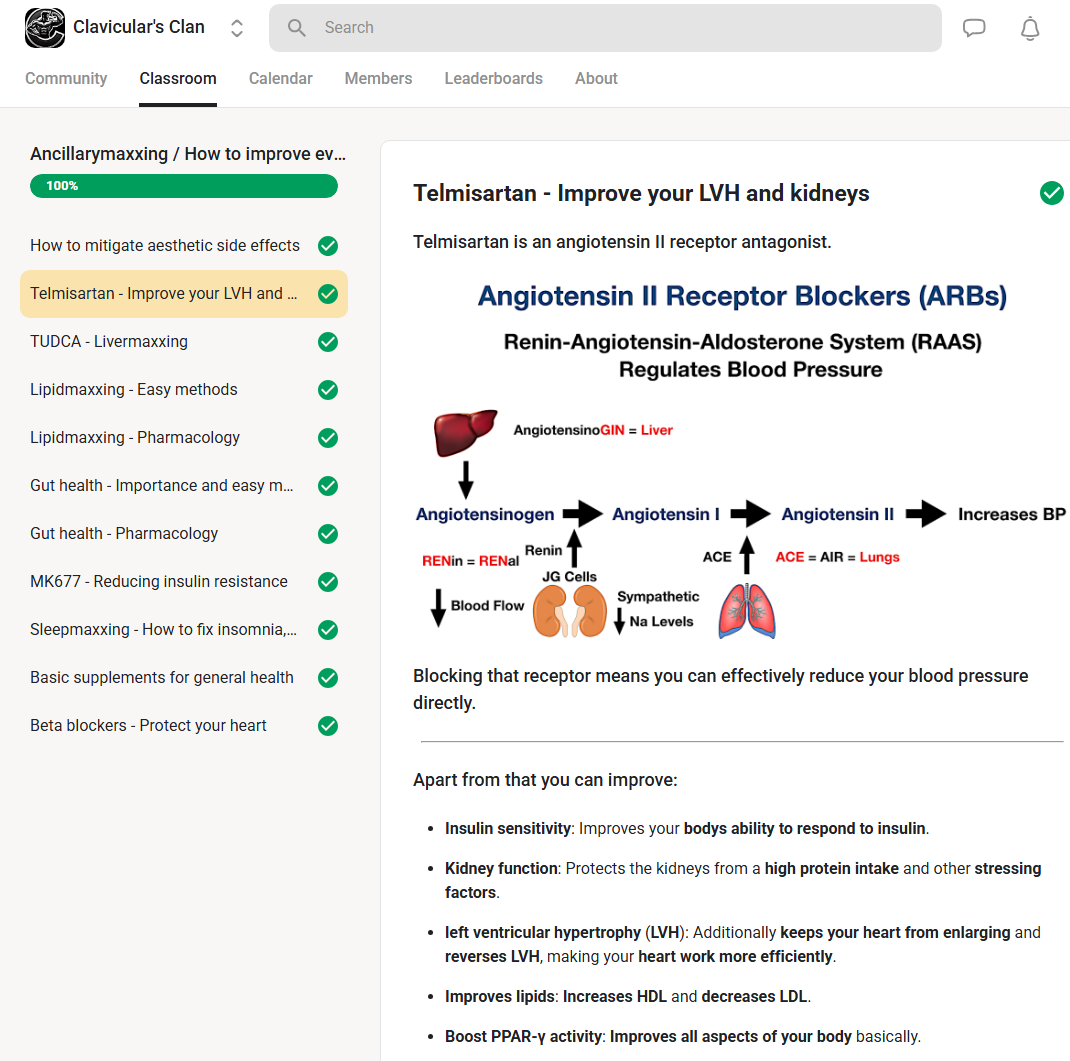Switch to the Calendar tab
This screenshot has height=1061, width=1070.
[x=280, y=78]
